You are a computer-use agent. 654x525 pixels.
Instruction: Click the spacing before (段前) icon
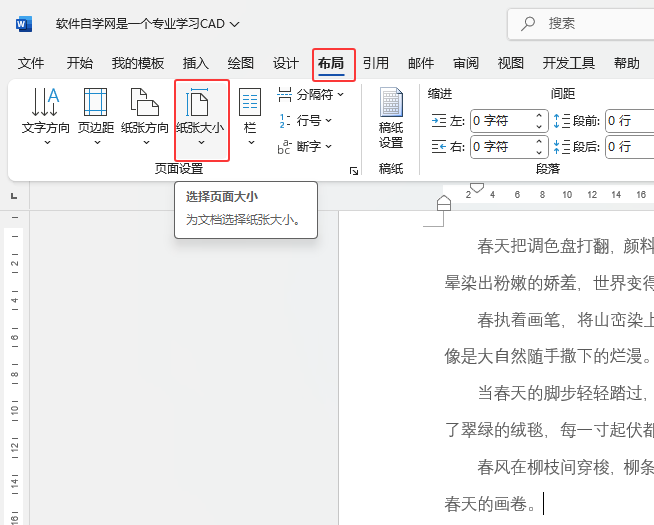coord(561,121)
